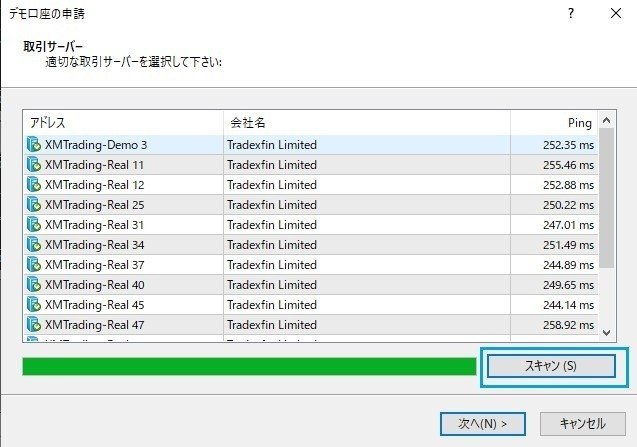
Task: Click the 252.35 ms ping value
Action: [x=568, y=145]
